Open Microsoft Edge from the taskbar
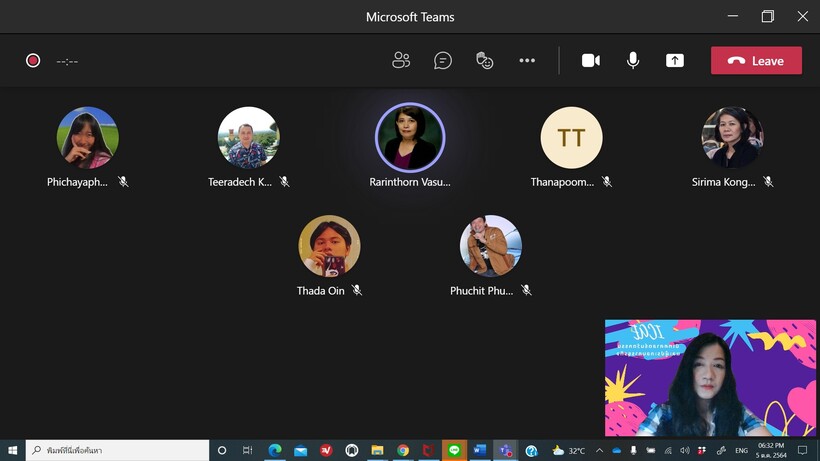The width and height of the screenshot is (820, 461). tap(275, 451)
